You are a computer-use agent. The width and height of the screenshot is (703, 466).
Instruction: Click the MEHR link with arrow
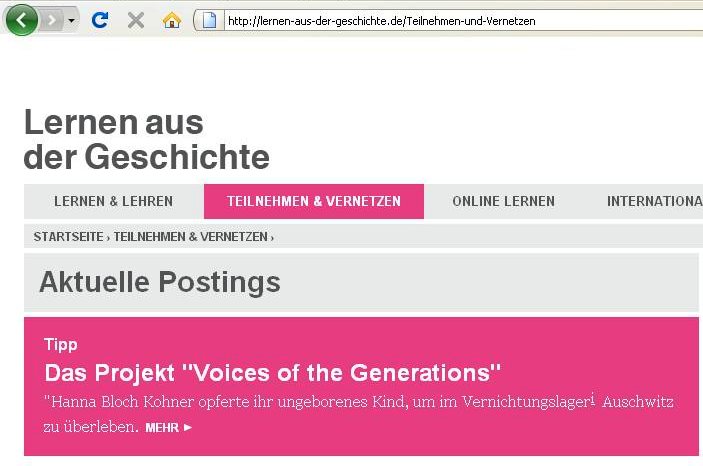point(168,427)
